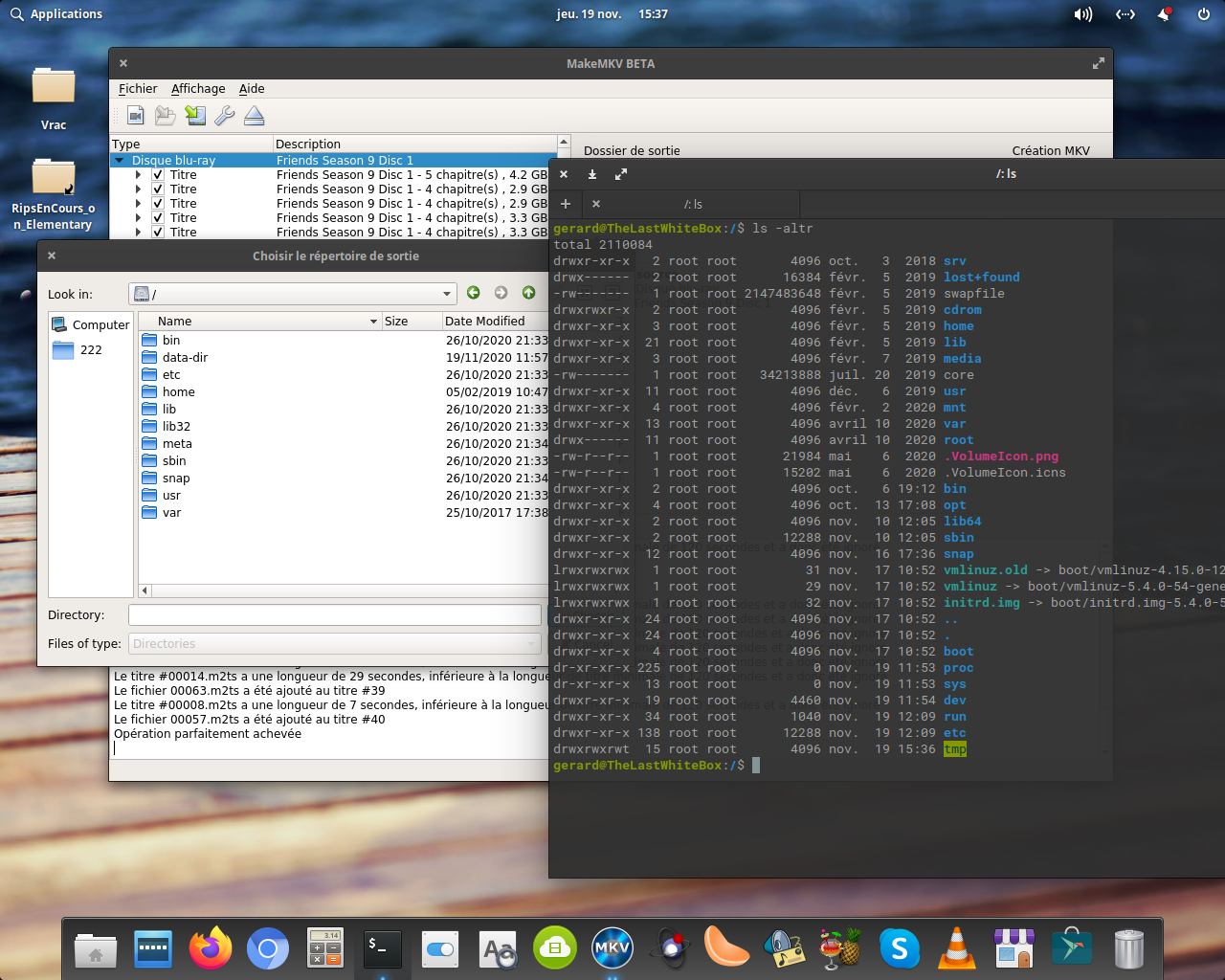Open the Affichage menu in MakeMKV
Image resolution: width=1225 pixels, height=980 pixels.
tap(198, 89)
